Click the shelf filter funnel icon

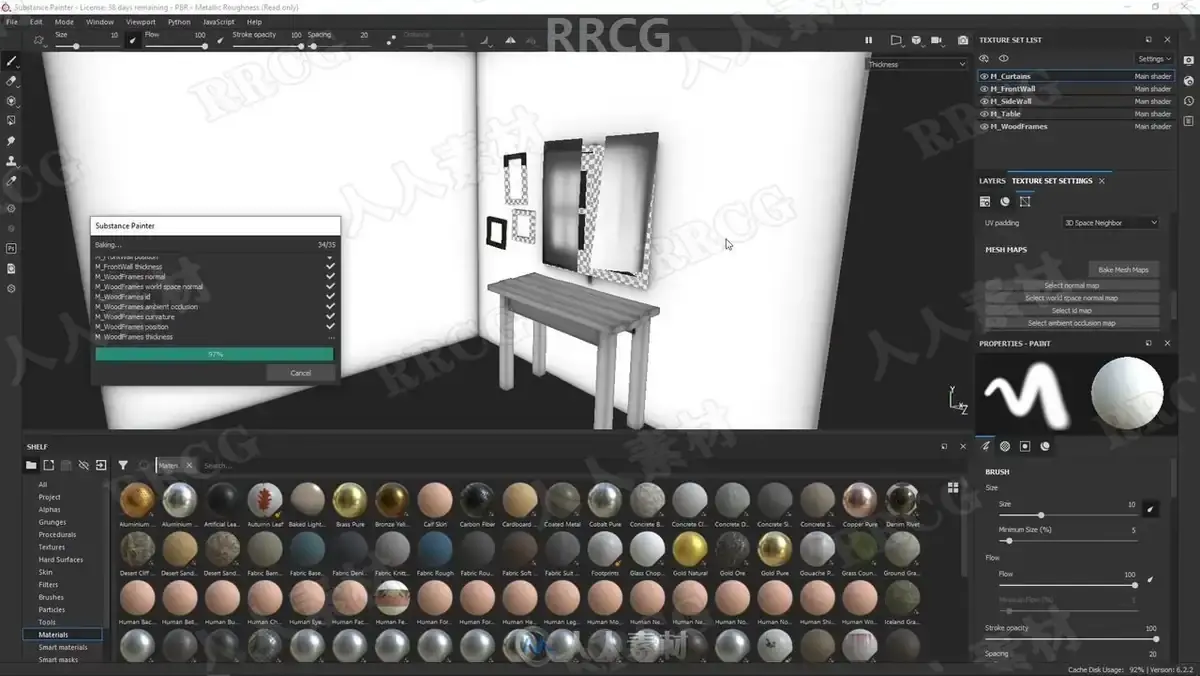pyautogui.click(x=123, y=465)
